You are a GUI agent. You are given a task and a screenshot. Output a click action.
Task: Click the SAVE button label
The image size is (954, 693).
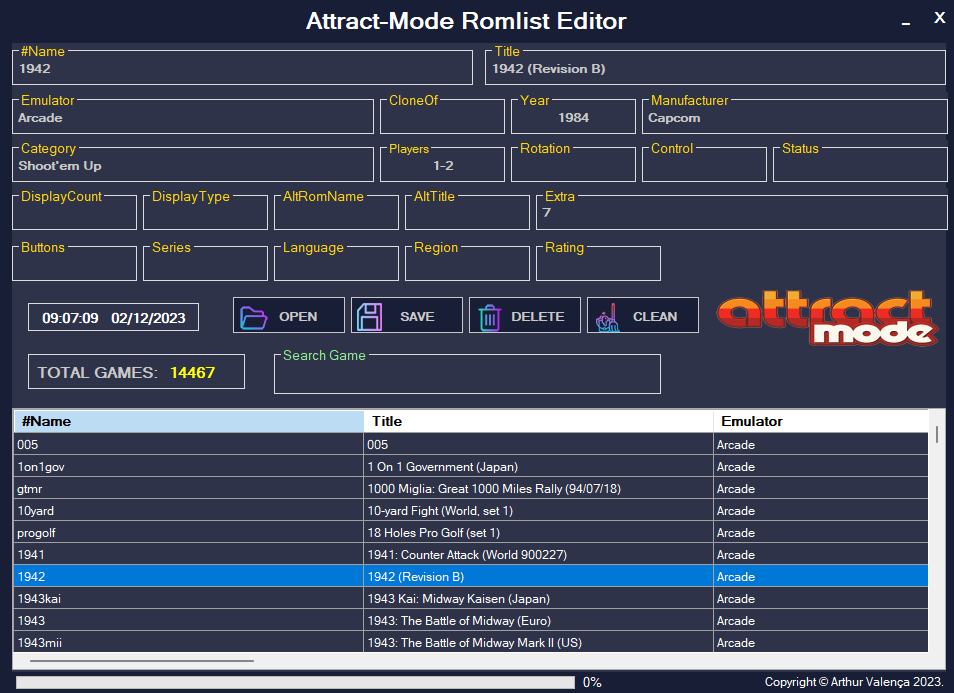point(417,316)
